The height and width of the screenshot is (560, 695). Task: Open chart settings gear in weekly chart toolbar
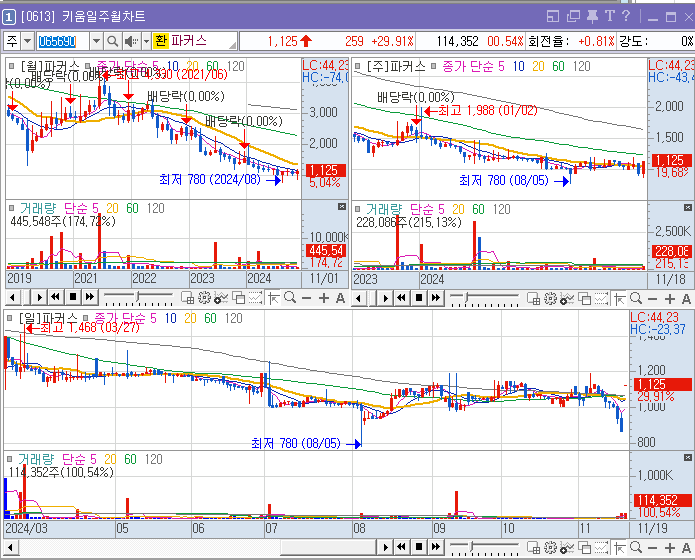550,299
